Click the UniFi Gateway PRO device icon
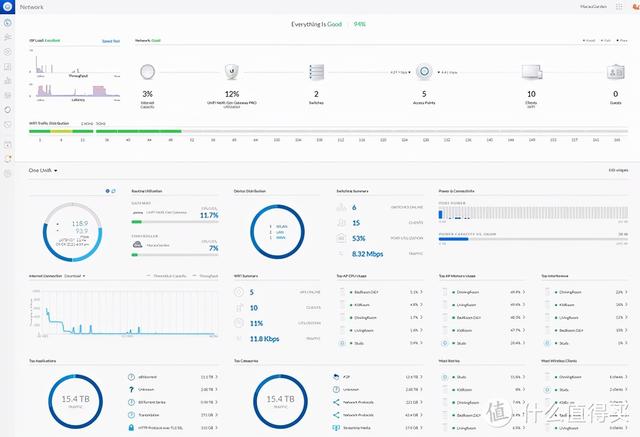 pyautogui.click(x=232, y=71)
